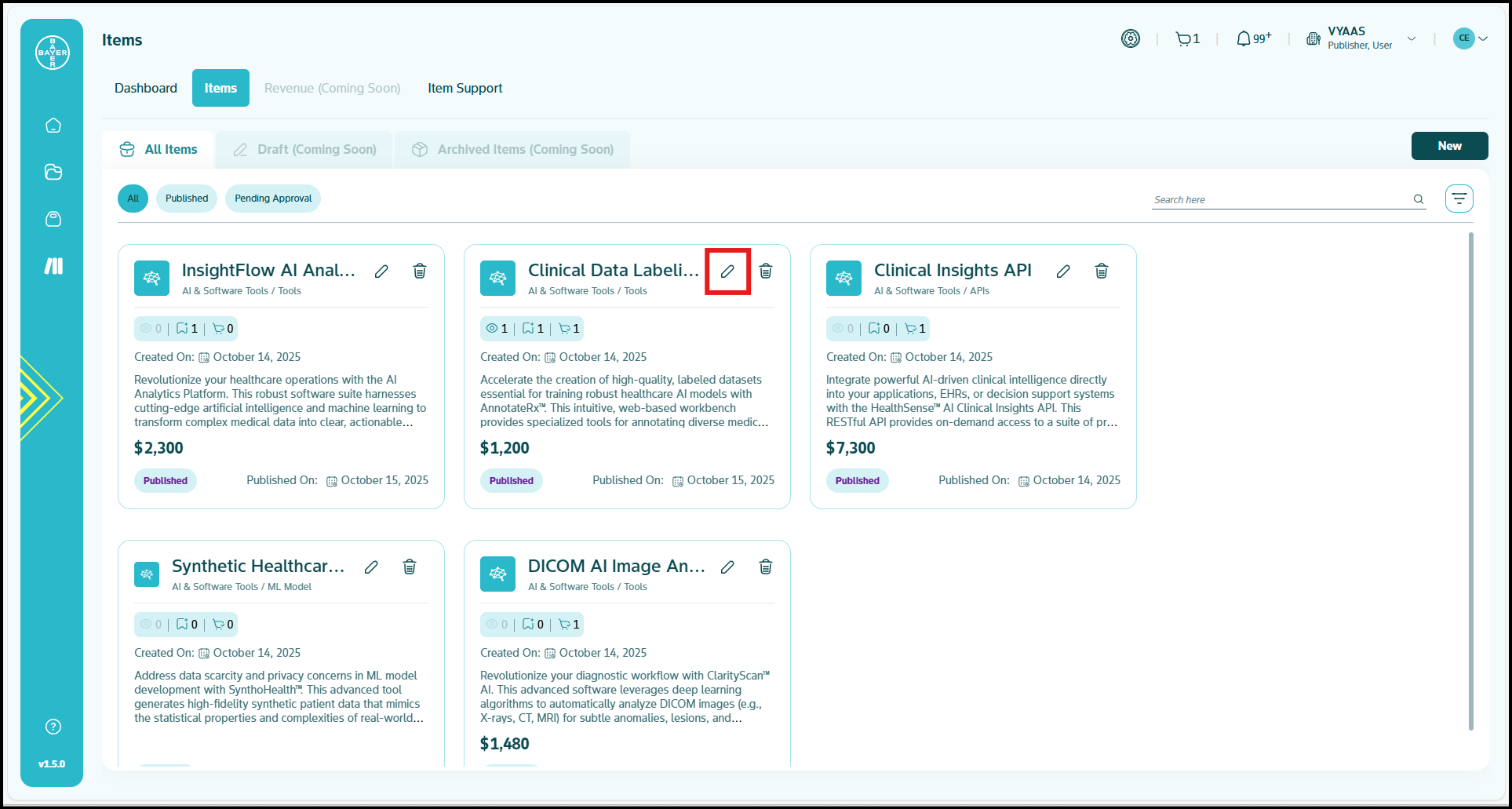Open help question mark icon

pos(53,727)
